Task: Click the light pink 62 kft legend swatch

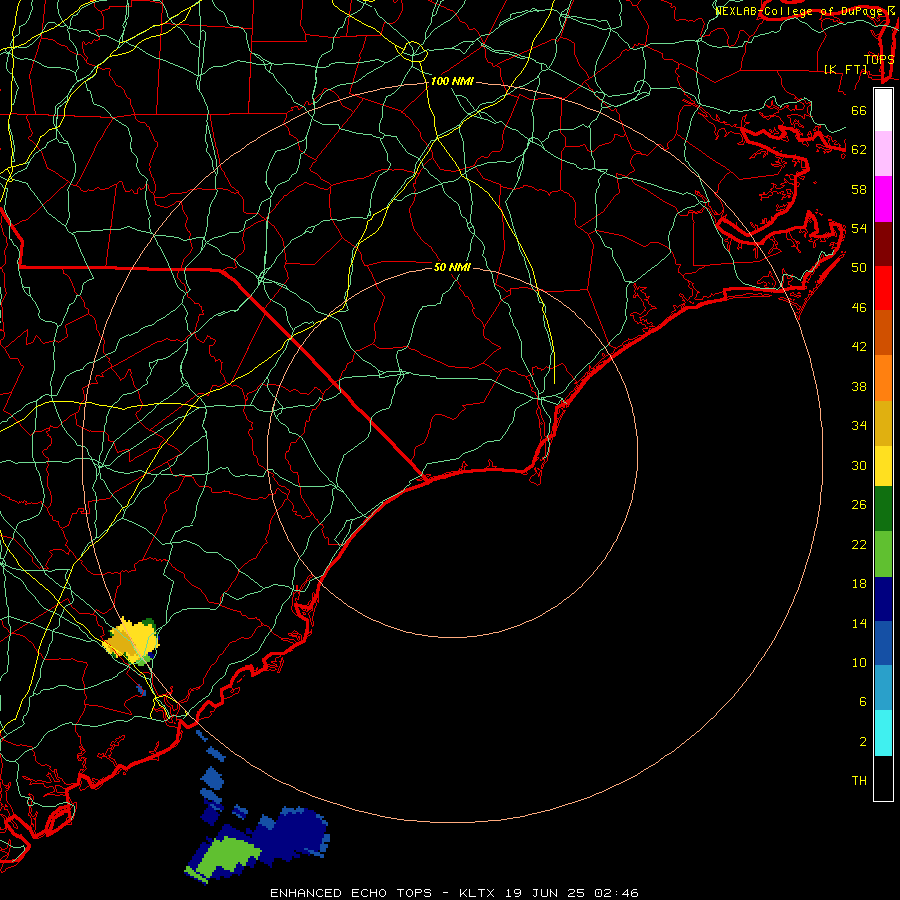Action: pos(883,154)
